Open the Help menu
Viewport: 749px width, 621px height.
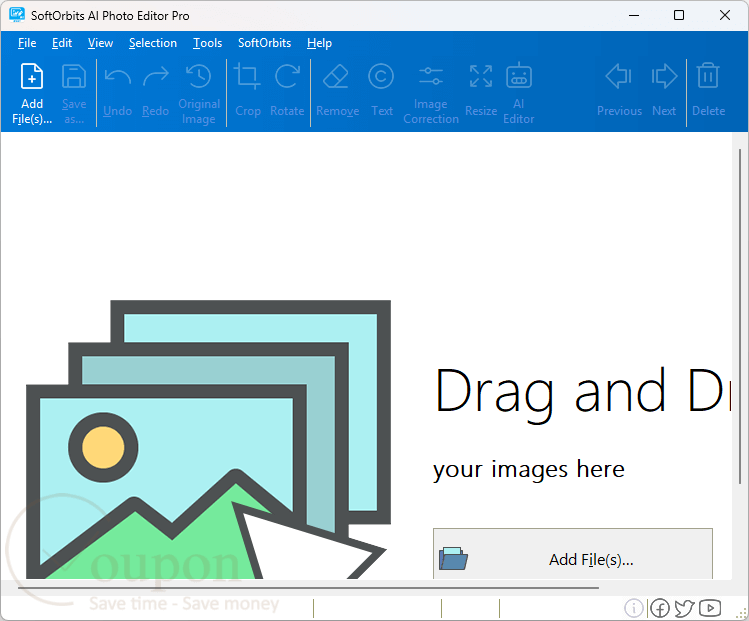(319, 43)
